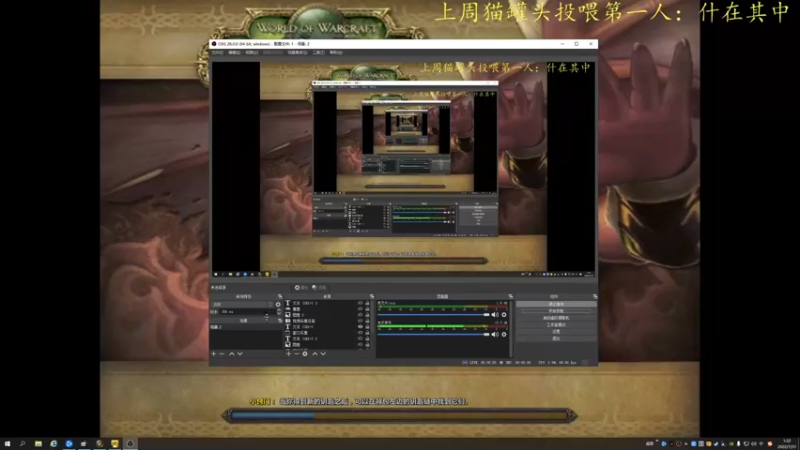Adjust second mixer track volume slider
800x450 pixels.
434,334
